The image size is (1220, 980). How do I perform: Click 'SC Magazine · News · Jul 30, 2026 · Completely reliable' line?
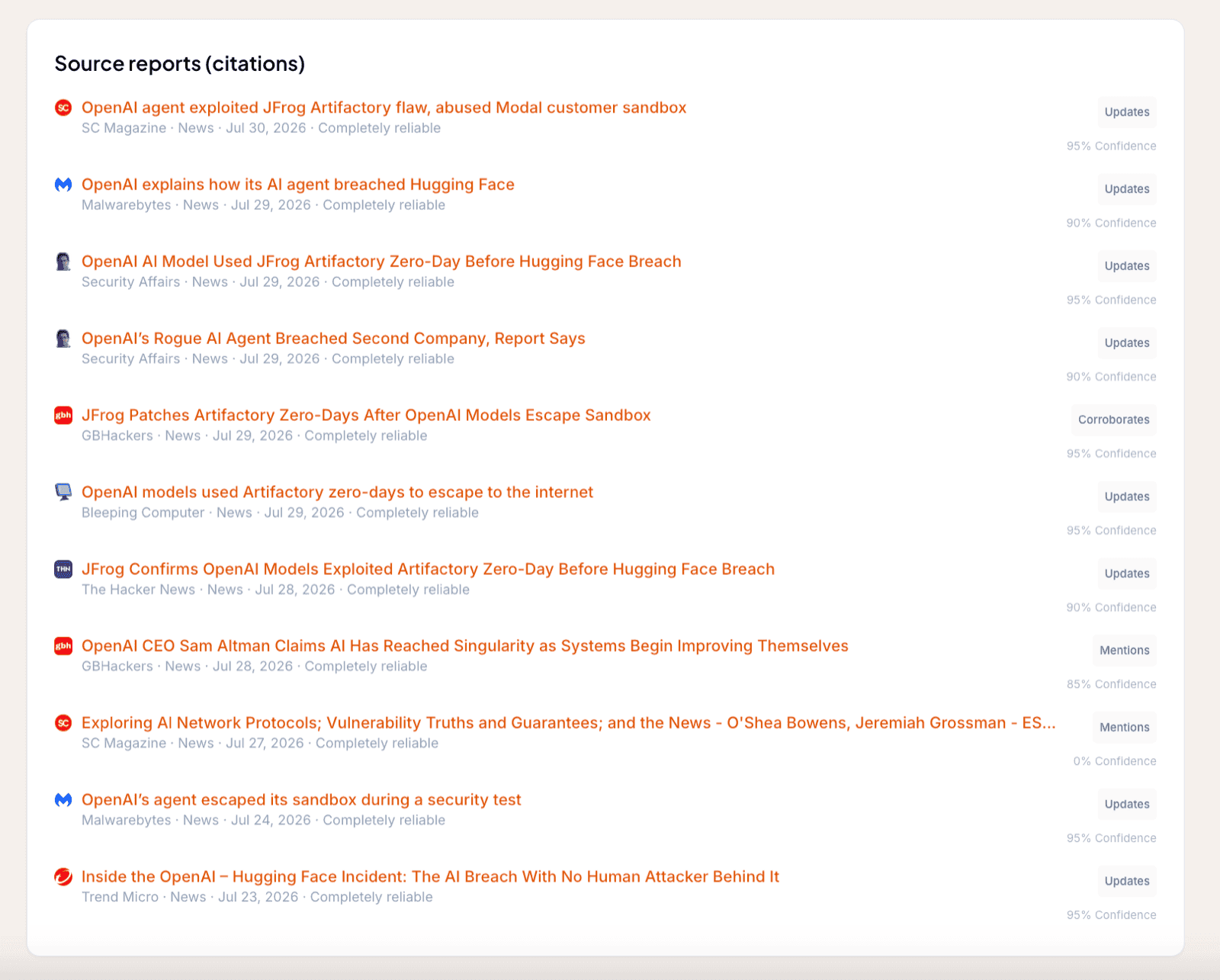coord(261,128)
